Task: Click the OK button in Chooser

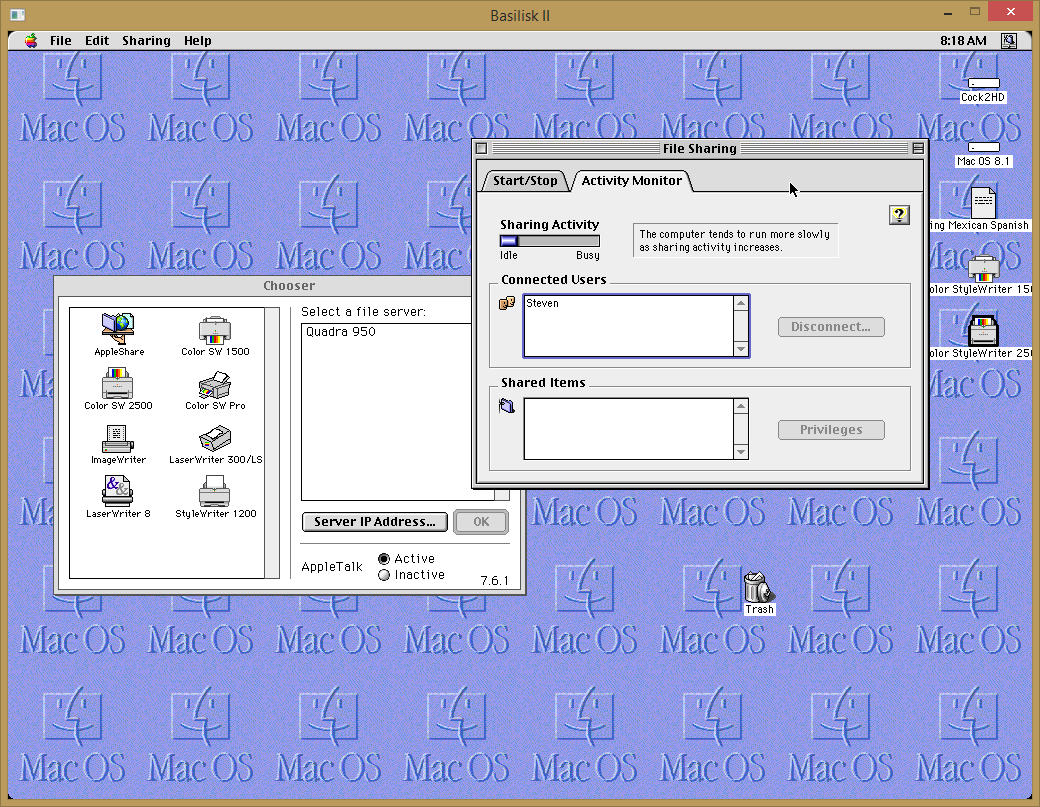Action: 482,522
